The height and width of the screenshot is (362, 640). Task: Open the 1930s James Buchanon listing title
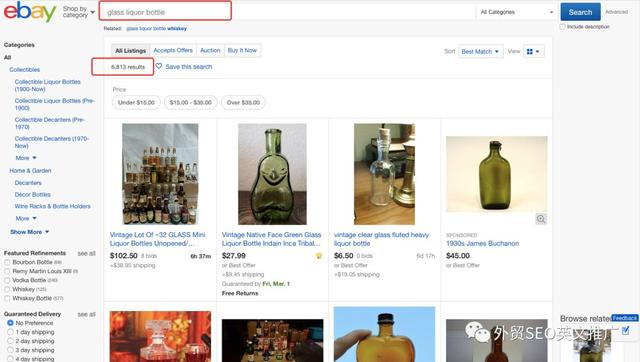[482, 244]
